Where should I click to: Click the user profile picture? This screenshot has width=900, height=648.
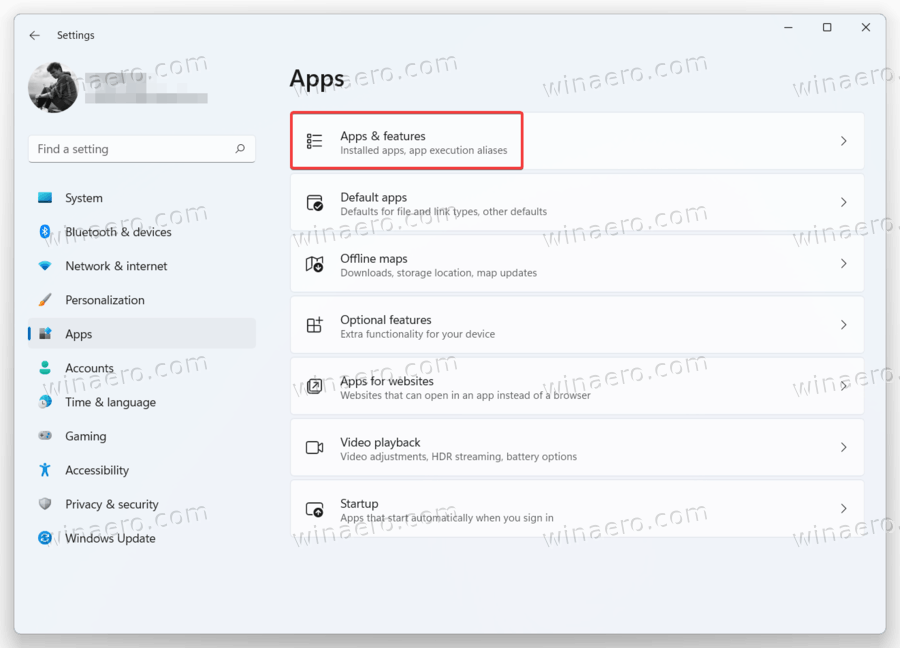tap(53, 87)
